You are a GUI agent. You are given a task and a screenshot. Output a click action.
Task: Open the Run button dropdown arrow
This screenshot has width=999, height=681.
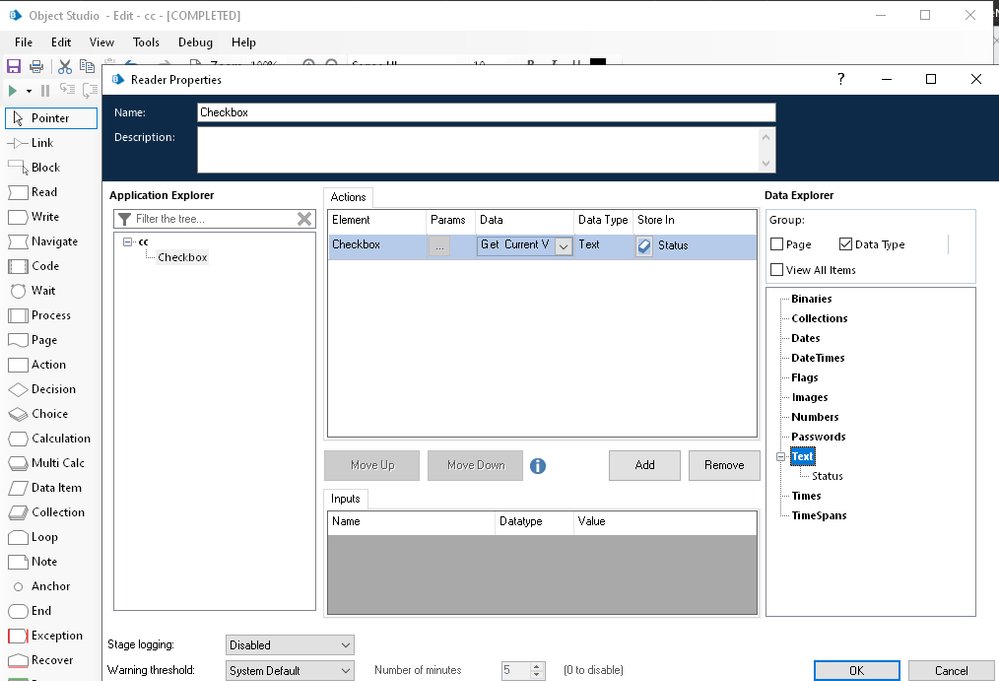(x=29, y=91)
